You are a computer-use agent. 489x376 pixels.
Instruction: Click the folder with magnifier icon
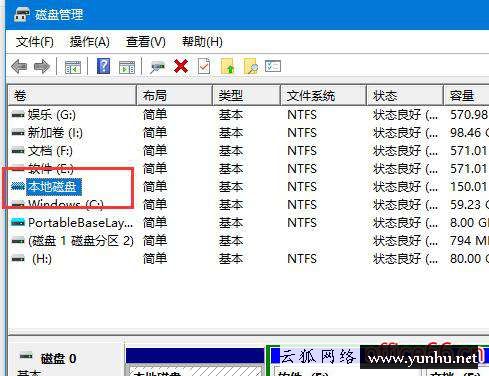pos(251,66)
